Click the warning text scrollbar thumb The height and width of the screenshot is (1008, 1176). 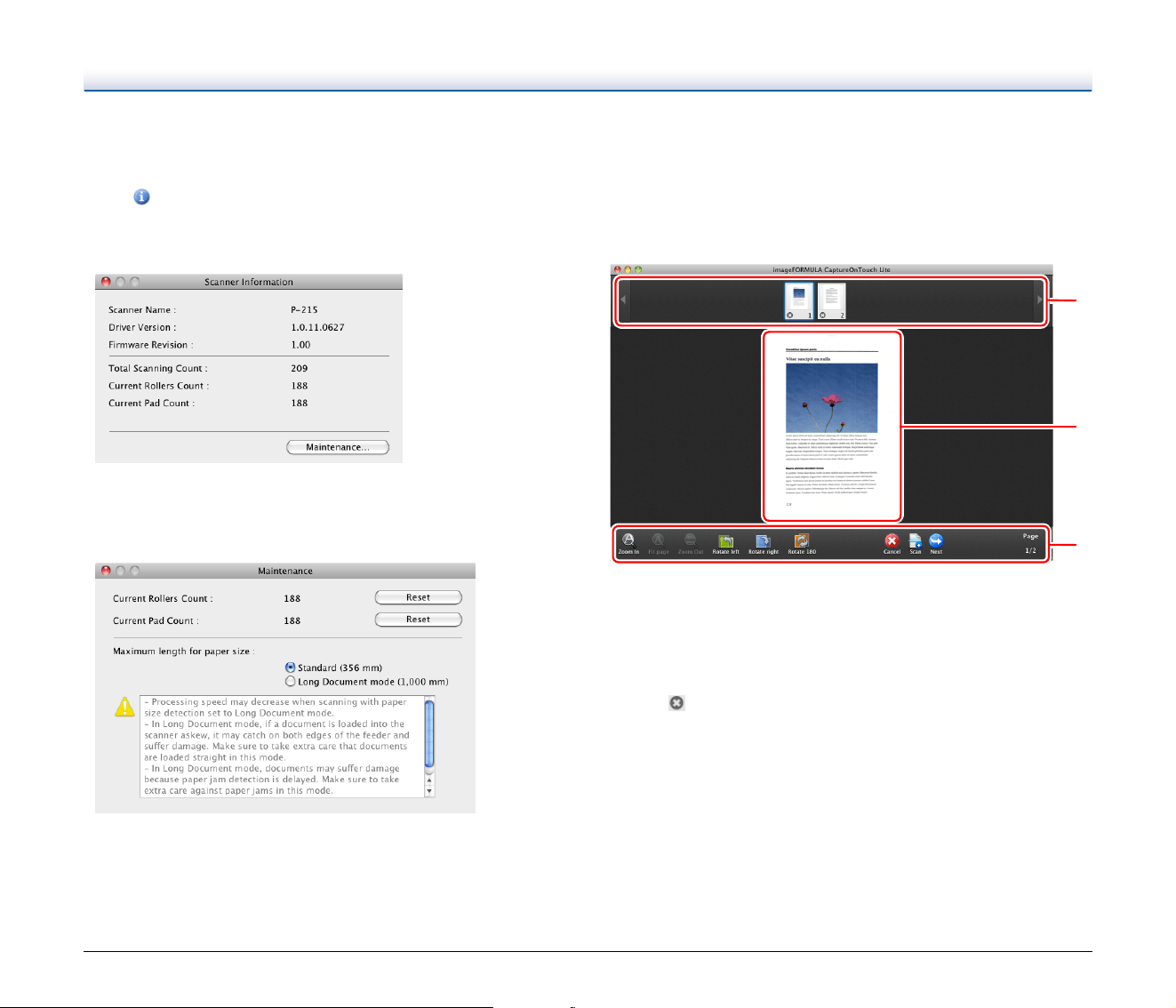pyautogui.click(x=430, y=734)
